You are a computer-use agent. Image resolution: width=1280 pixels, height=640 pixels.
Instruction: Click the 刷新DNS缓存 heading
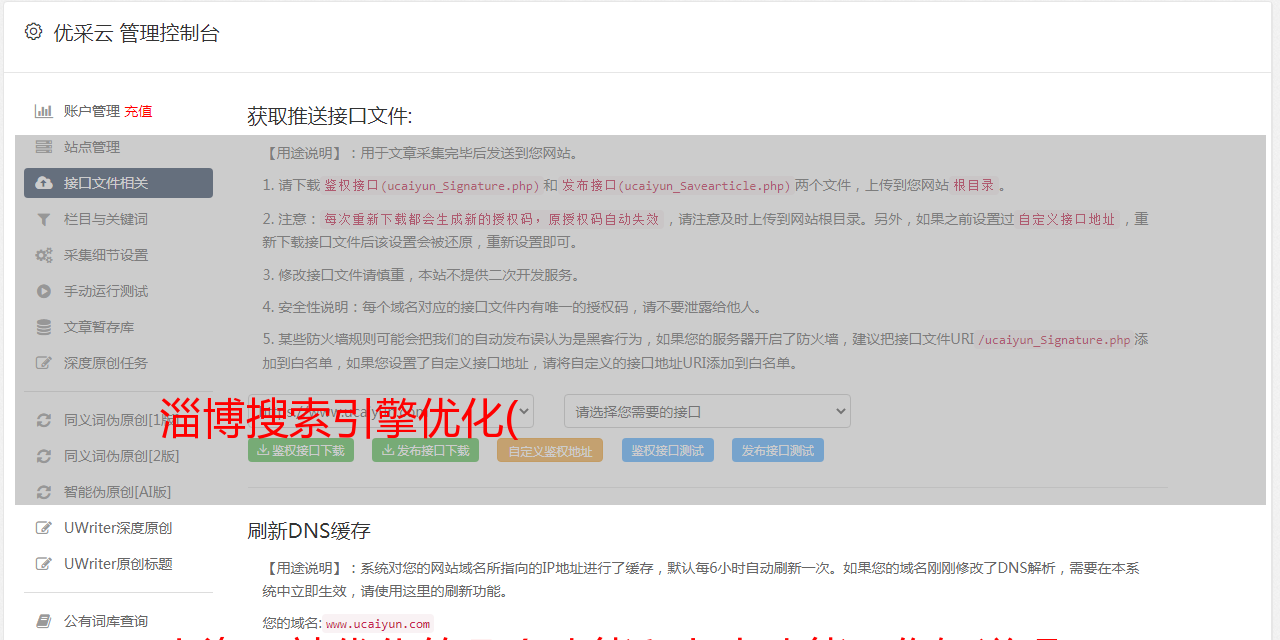click(309, 530)
